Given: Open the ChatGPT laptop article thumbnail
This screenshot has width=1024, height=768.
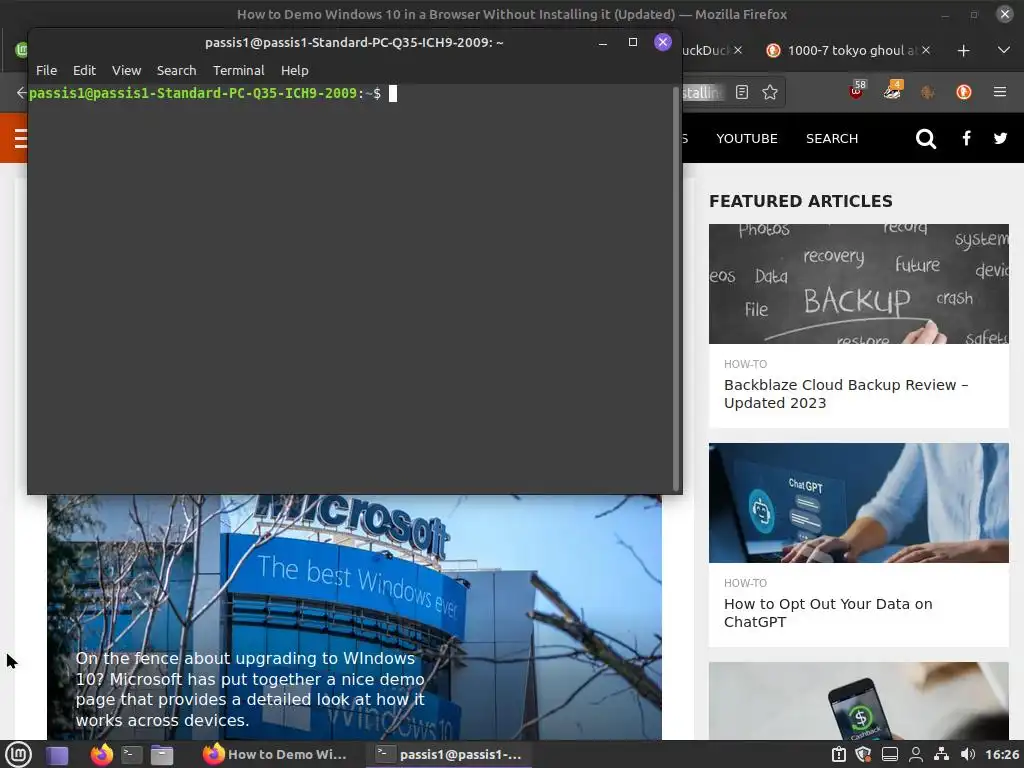Looking at the screenshot, I should coord(859,503).
